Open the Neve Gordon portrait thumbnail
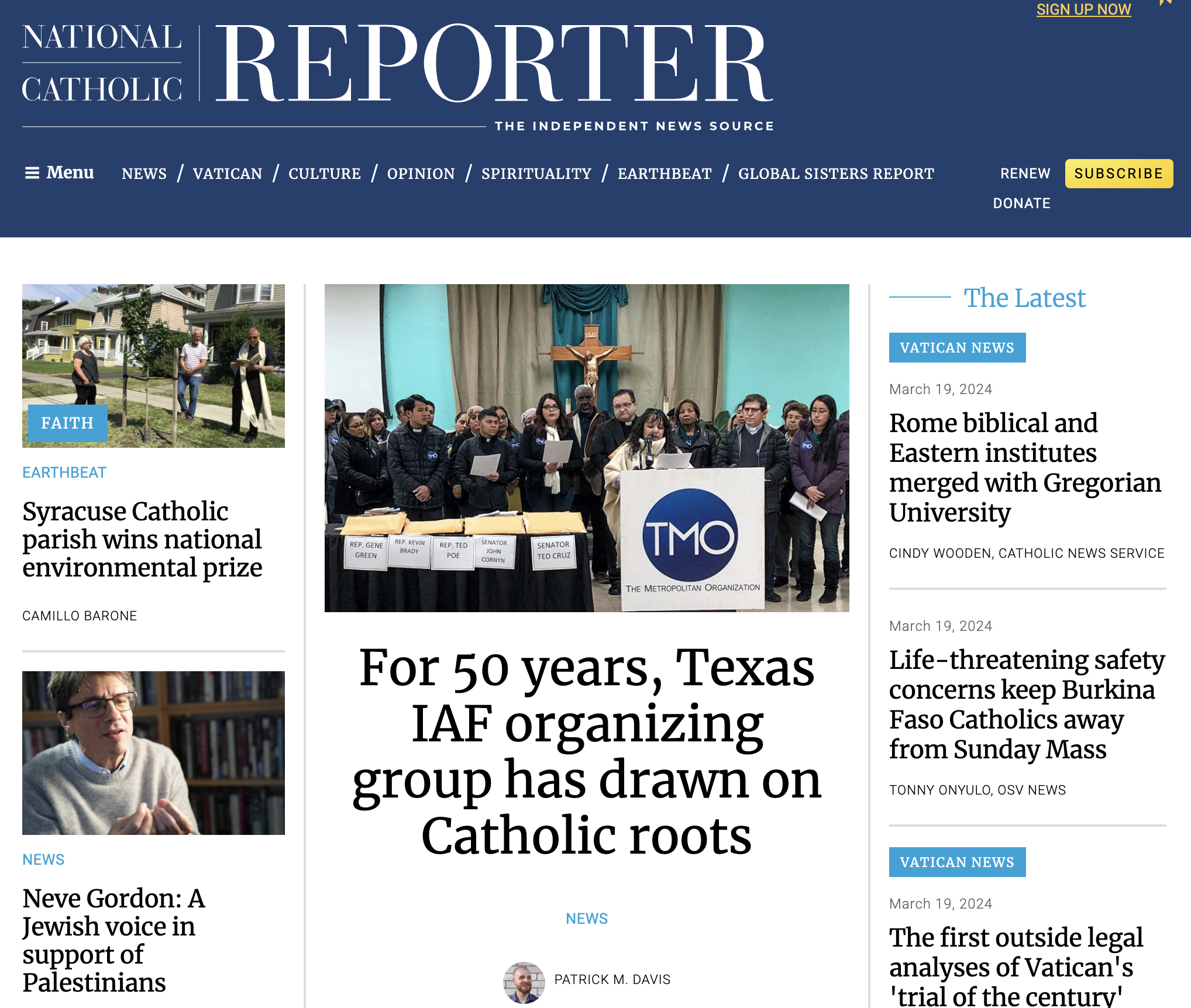Screen dimensions: 1191x1008 [x=153, y=753]
